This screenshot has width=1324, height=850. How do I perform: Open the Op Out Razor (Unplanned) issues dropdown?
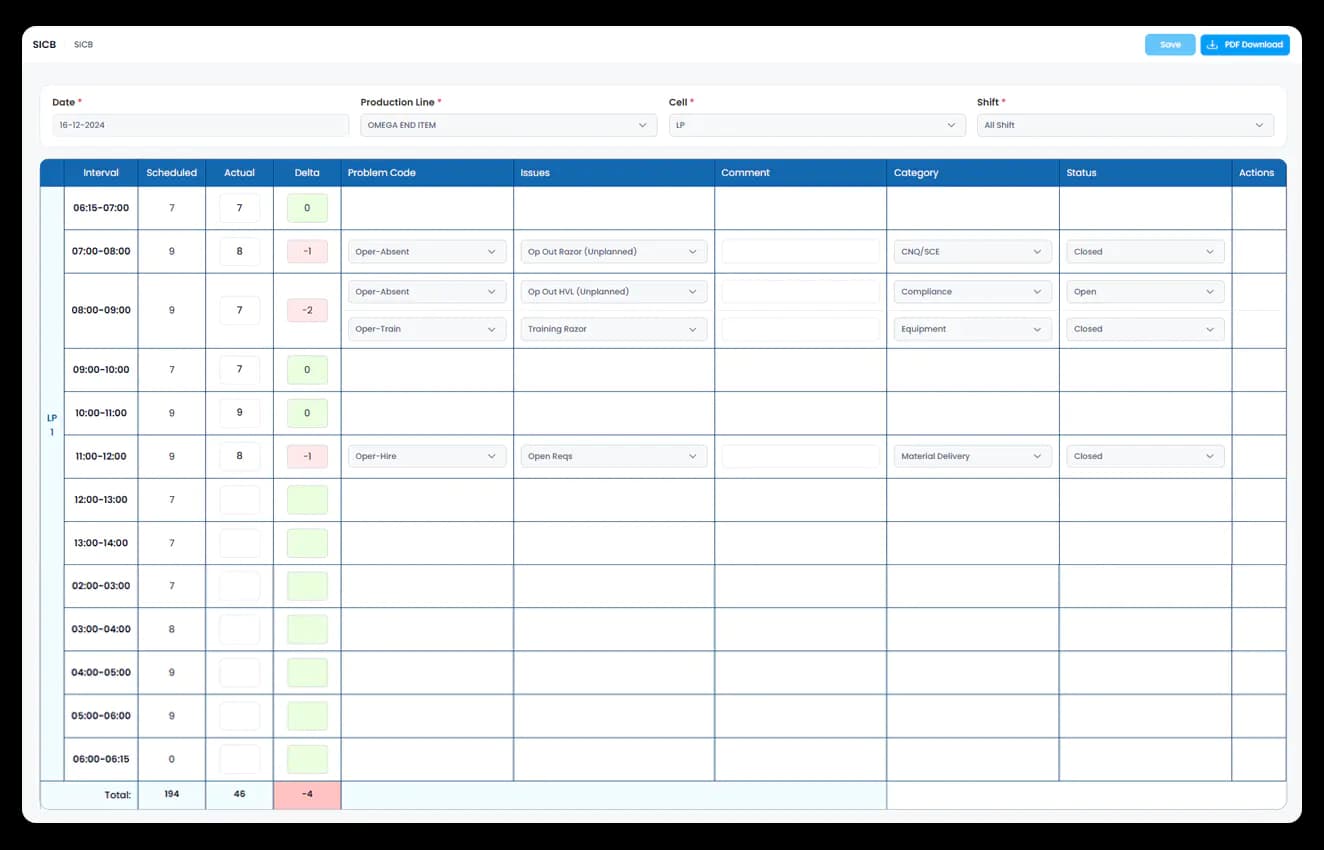click(613, 252)
